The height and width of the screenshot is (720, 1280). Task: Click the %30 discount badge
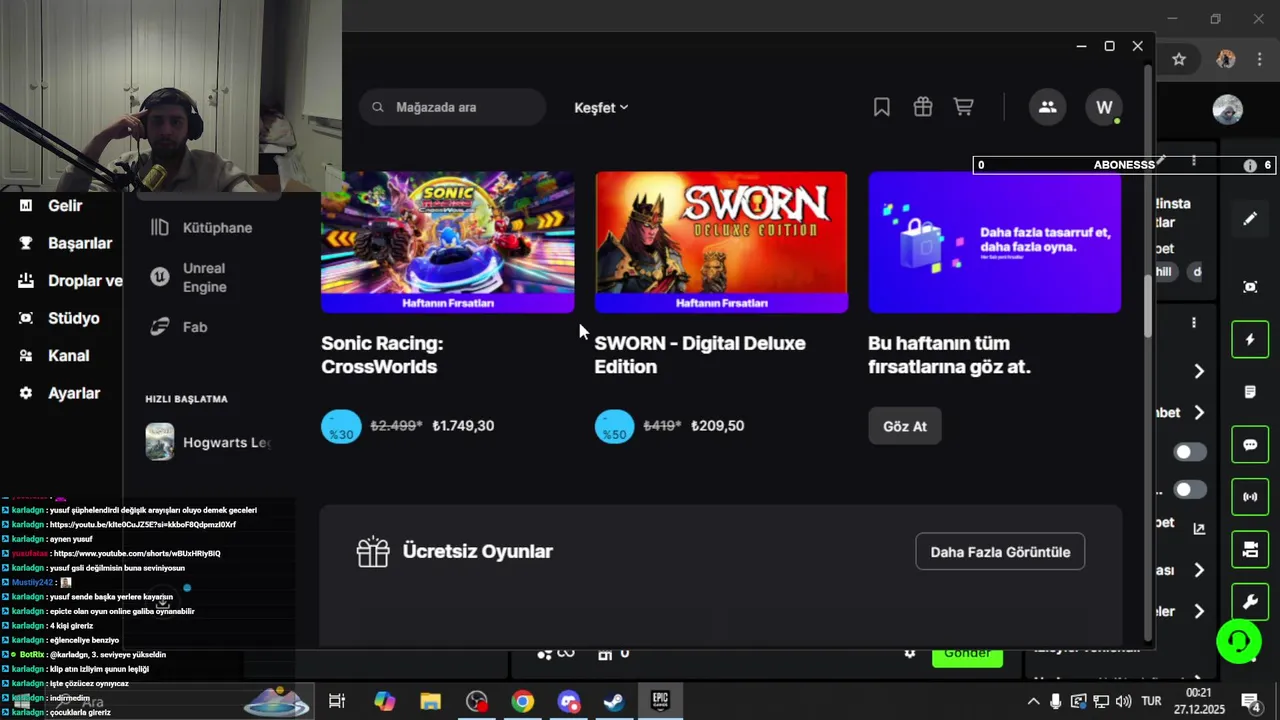pos(341,426)
